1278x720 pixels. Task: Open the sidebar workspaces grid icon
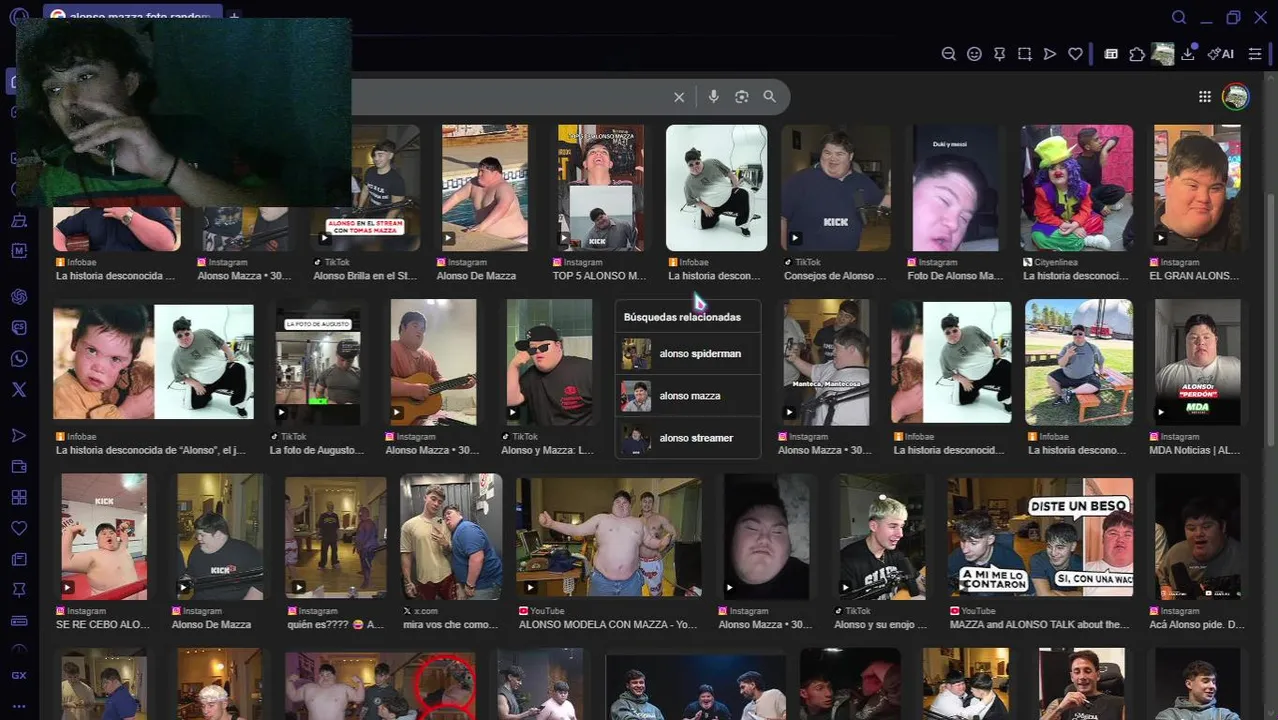click(x=18, y=497)
